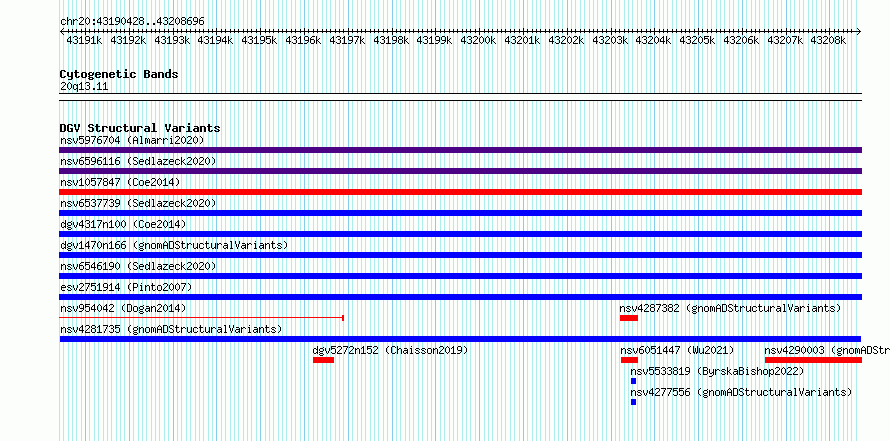Open variant nsv6537739 (Sedlazeck2020)
The image size is (890, 441).
(x=138, y=203)
